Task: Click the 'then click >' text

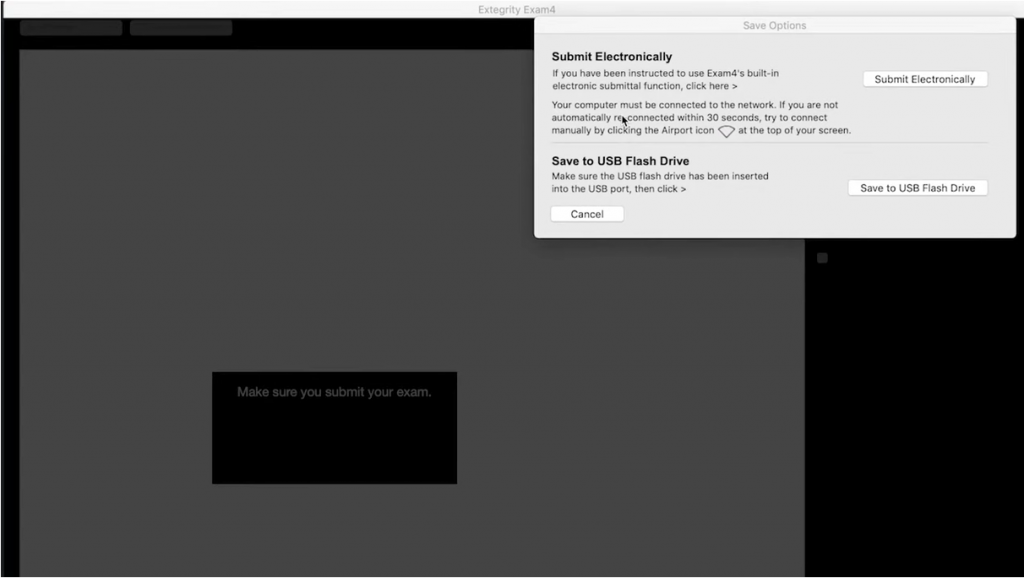Action: click(661, 188)
